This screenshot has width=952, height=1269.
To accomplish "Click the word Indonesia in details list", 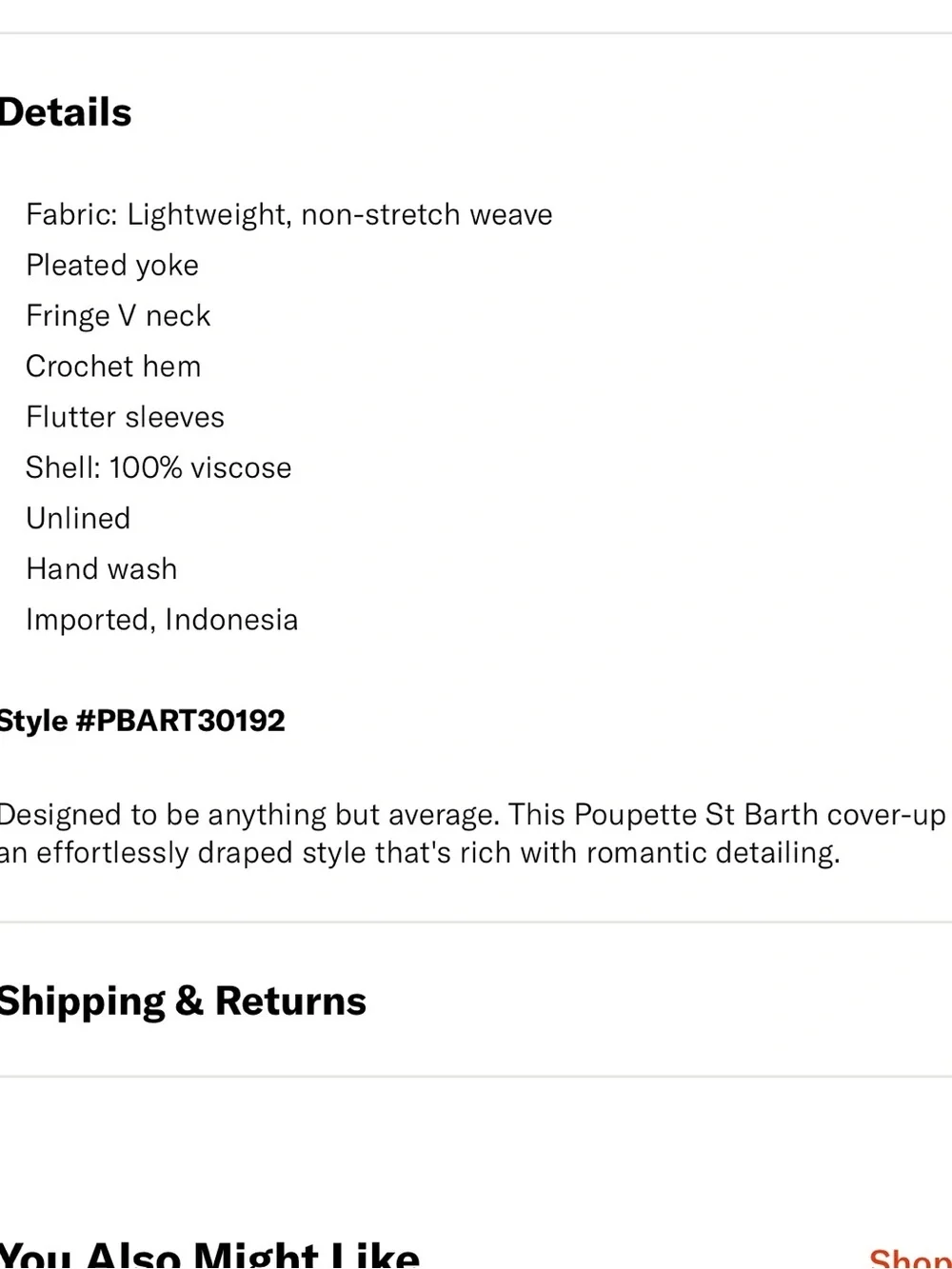I will (x=231, y=620).
